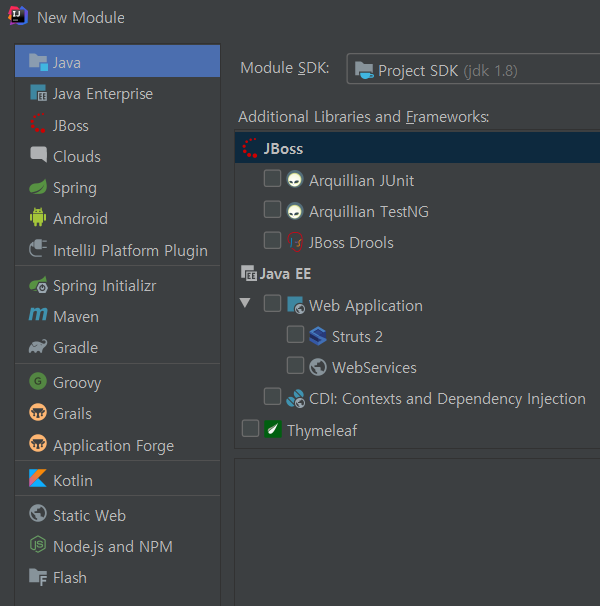Select Gradle module type
The height and width of the screenshot is (606, 600).
click(118, 347)
